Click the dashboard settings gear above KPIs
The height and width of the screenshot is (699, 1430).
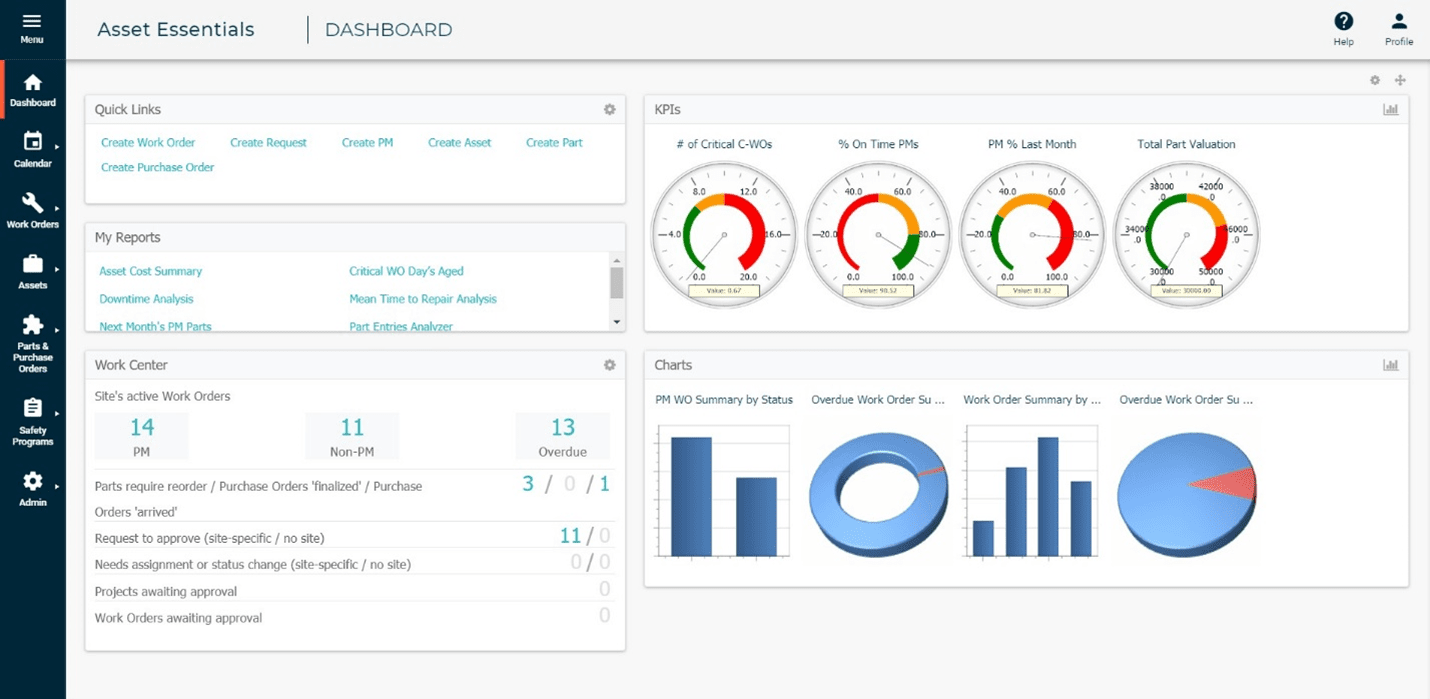click(x=1375, y=80)
